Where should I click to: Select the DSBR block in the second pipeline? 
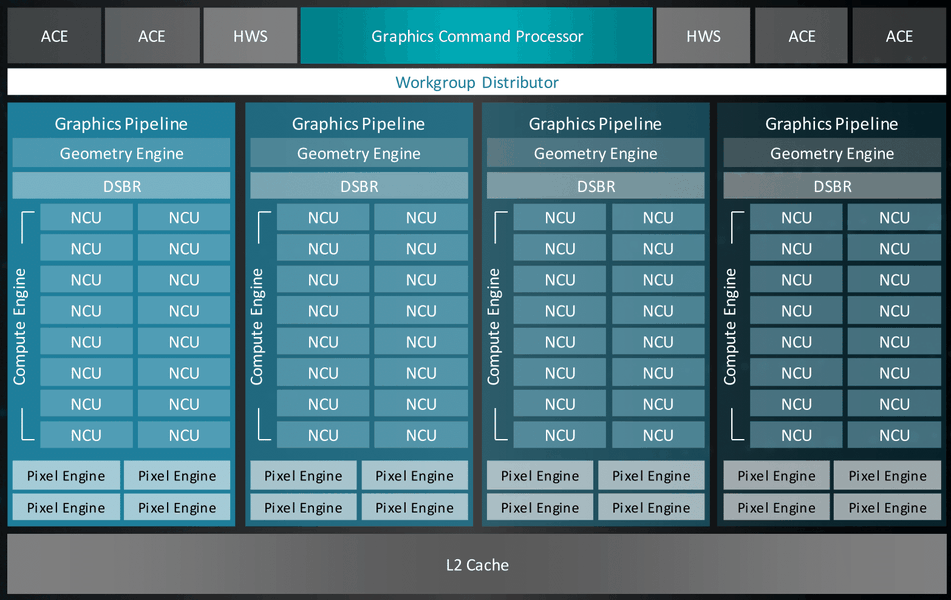pyautogui.click(x=358, y=186)
